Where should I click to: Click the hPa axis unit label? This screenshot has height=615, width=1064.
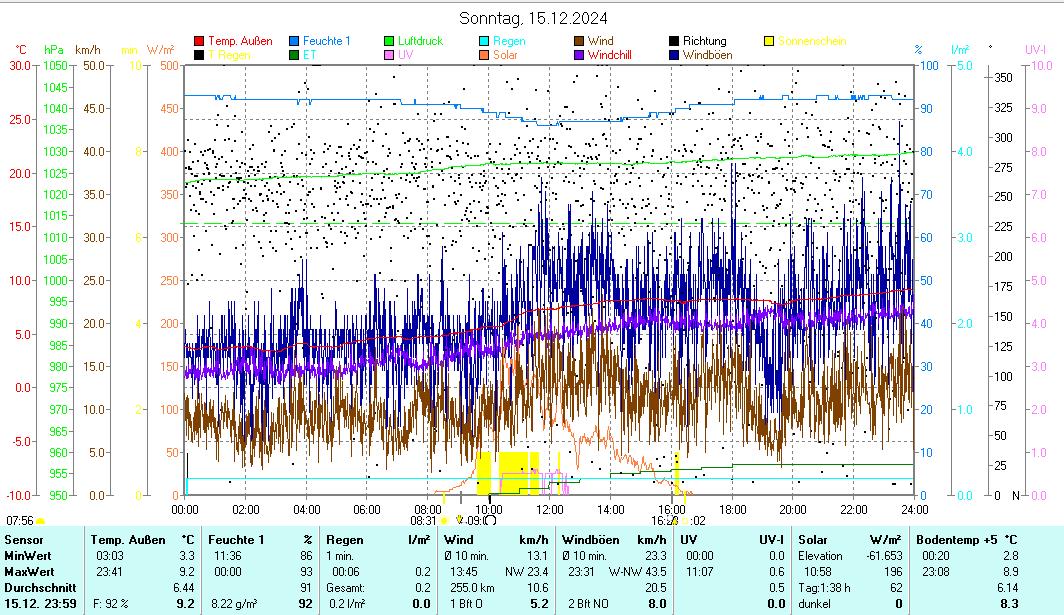click(54, 49)
